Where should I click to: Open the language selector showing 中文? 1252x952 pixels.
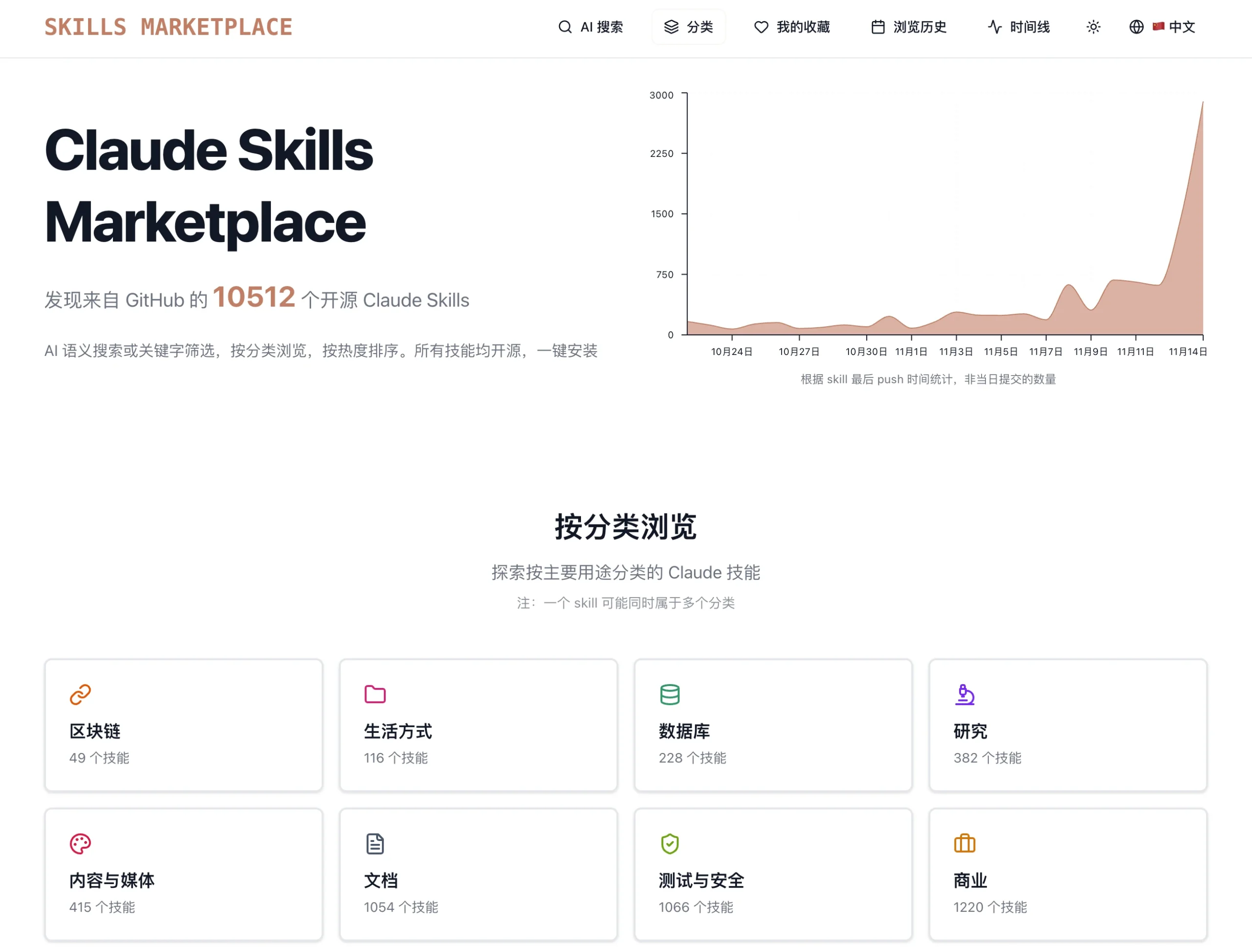1173,26
